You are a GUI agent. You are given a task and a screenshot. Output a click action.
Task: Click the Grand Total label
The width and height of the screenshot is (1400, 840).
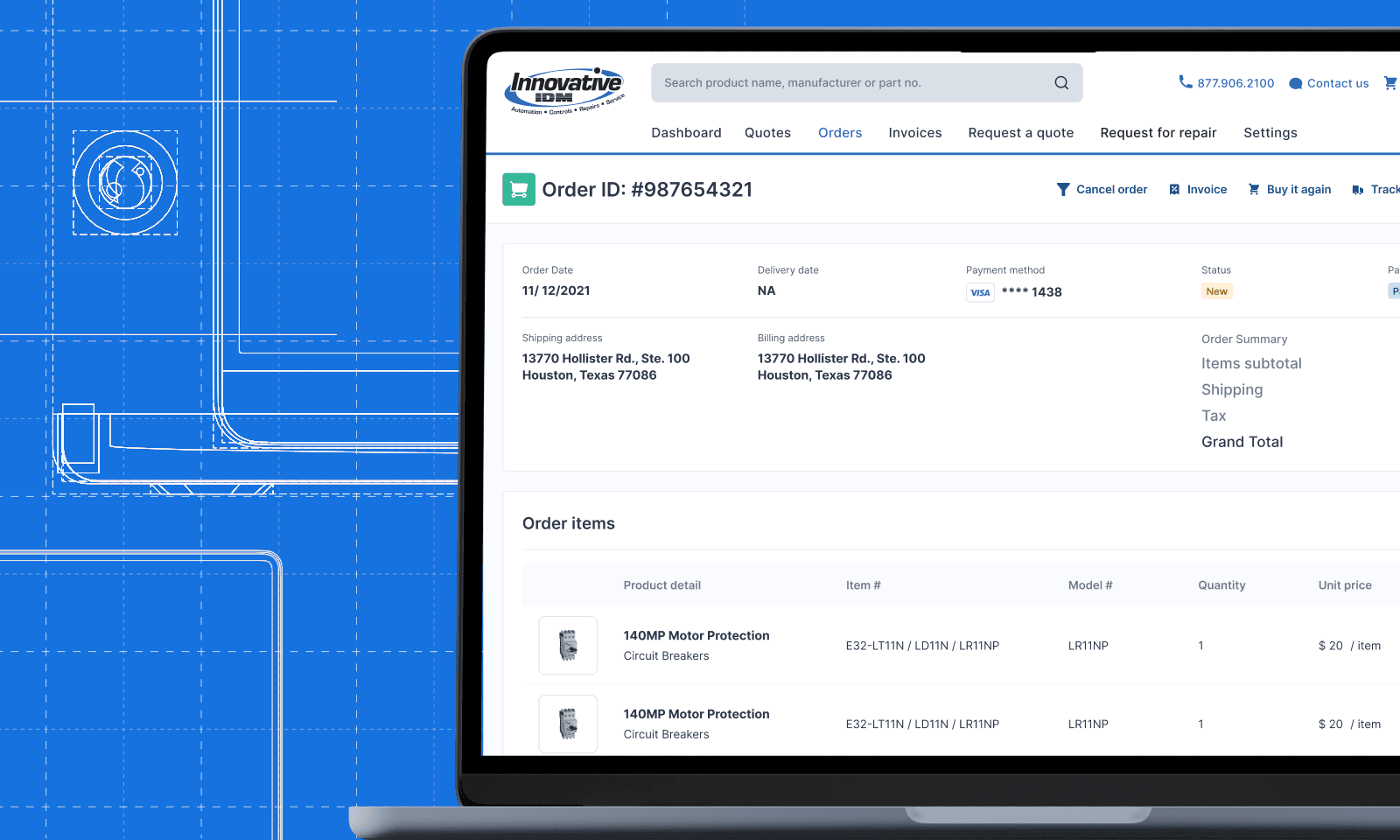click(x=1242, y=442)
